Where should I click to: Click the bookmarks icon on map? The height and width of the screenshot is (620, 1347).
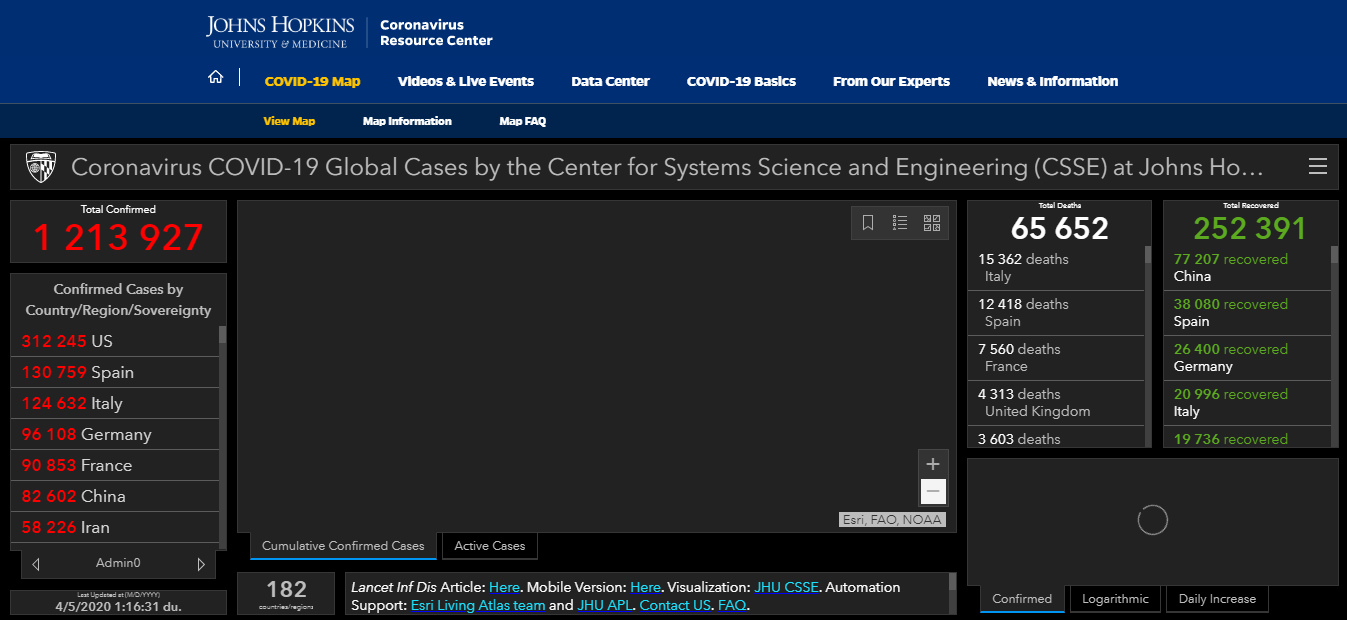click(868, 223)
